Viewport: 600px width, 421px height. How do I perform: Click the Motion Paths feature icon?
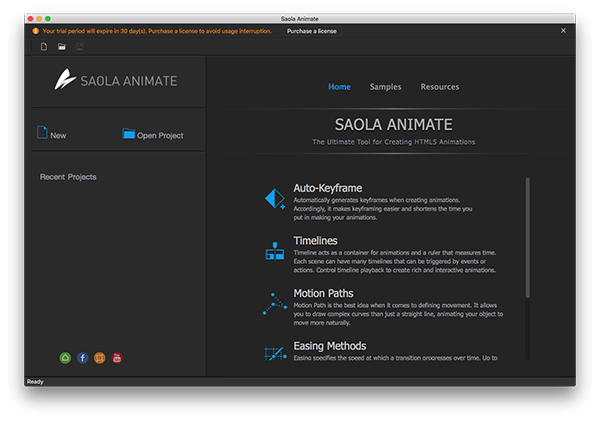(x=275, y=304)
